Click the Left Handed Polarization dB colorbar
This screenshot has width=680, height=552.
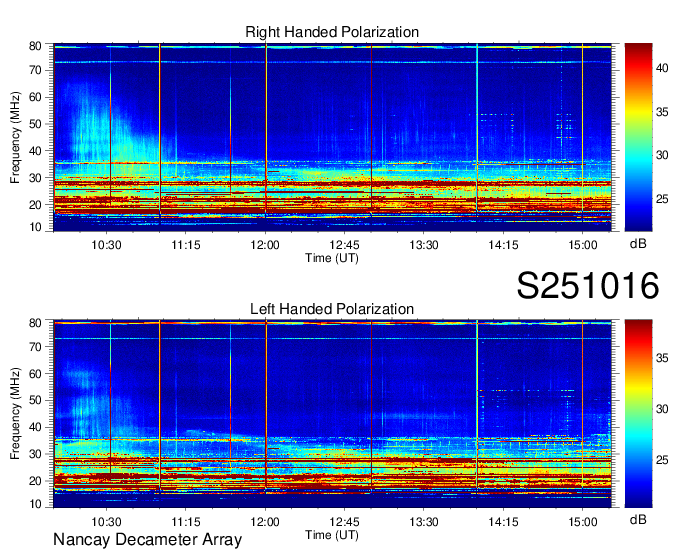point(638,414)
